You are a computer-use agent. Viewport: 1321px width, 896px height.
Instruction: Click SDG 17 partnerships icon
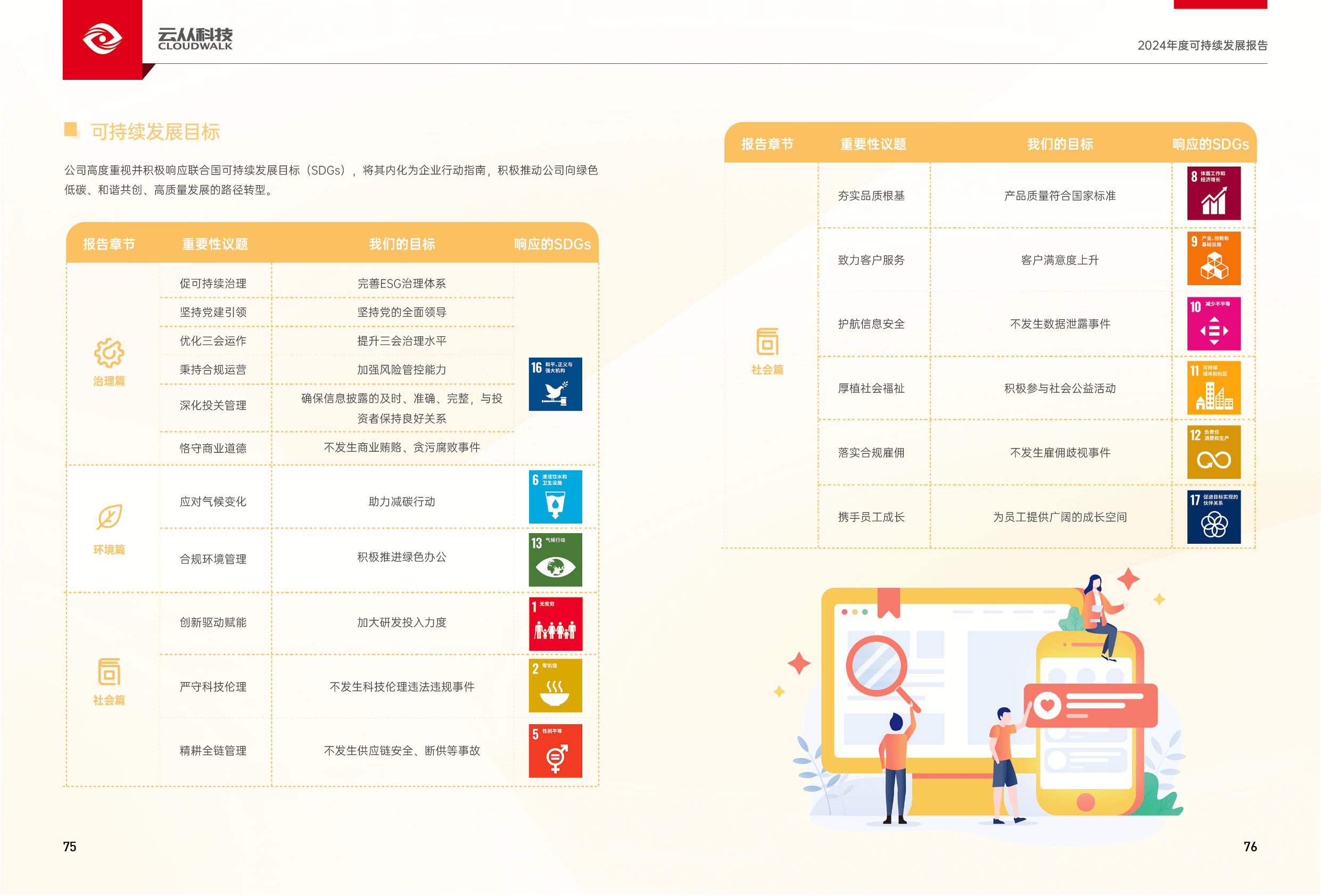point(1213,517)
